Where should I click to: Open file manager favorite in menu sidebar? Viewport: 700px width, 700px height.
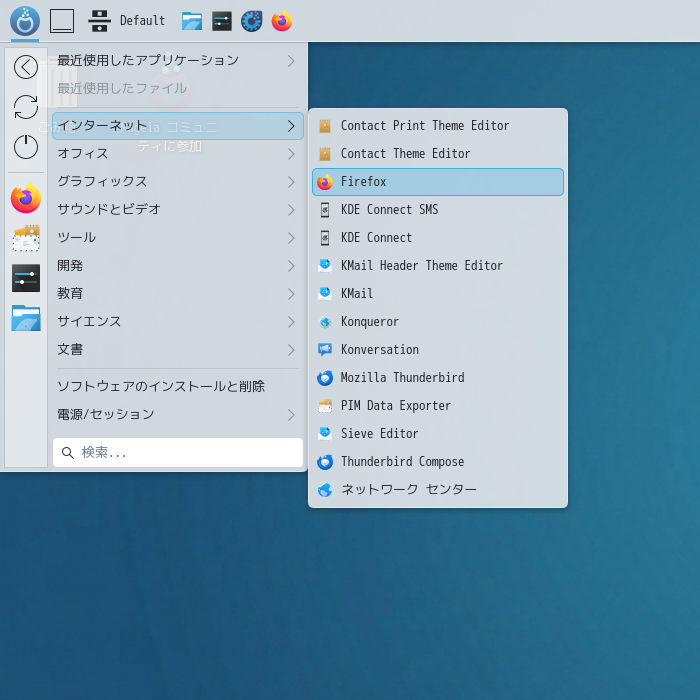26,318
